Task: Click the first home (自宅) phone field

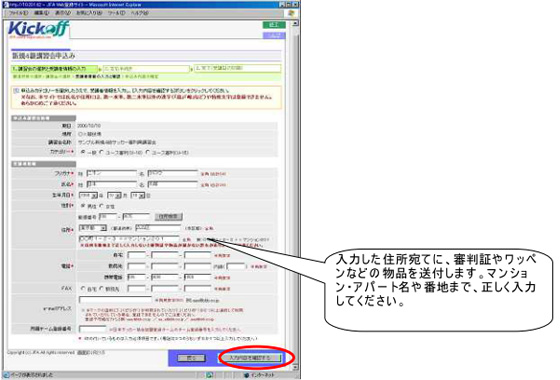Action: 136,255
